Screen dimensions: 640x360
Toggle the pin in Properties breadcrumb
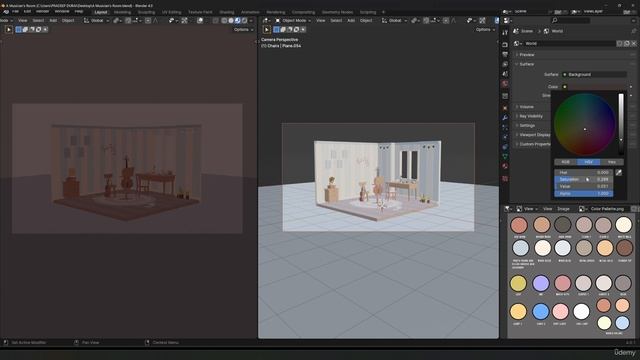(633, 31)
